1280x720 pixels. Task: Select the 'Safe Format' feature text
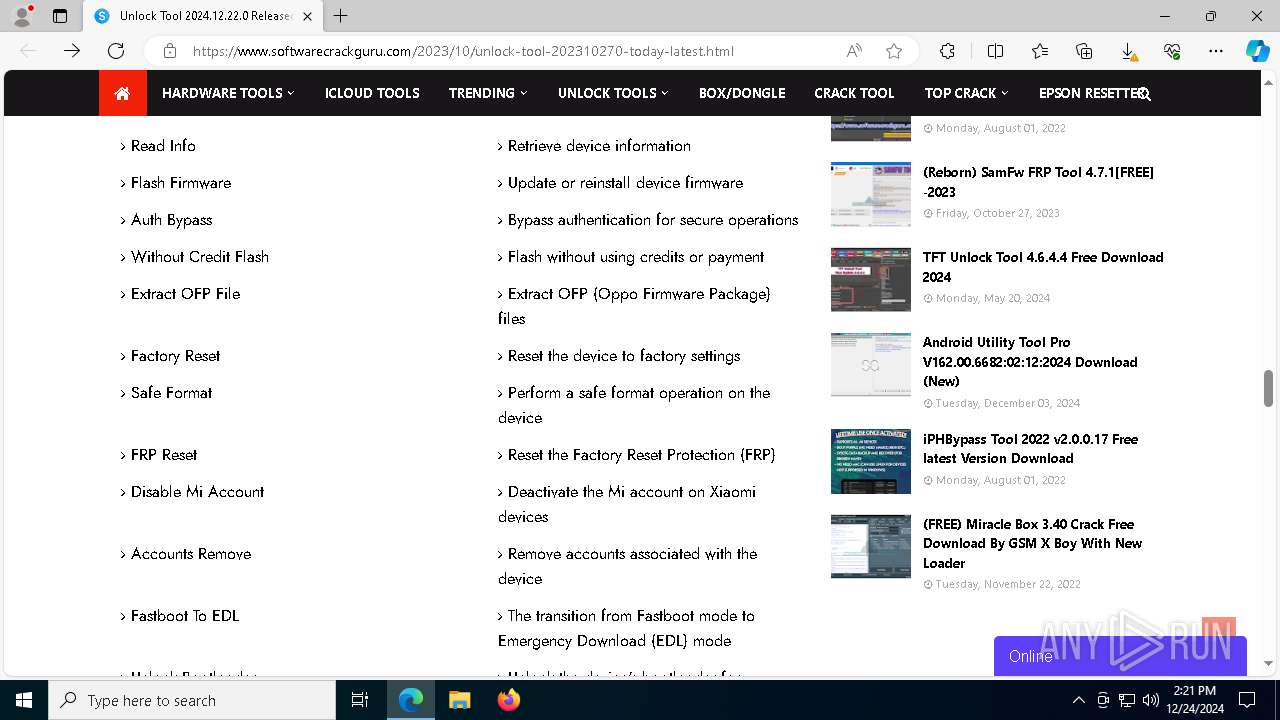171,393
